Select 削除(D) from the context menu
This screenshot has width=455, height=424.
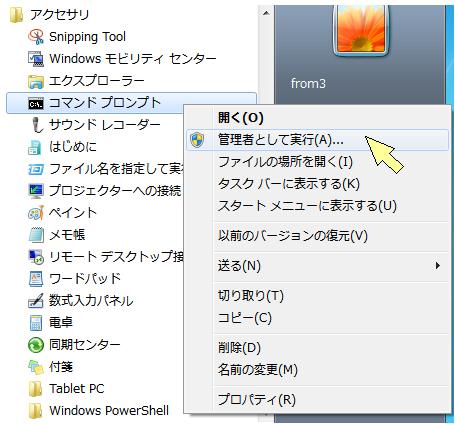point(317,347)
